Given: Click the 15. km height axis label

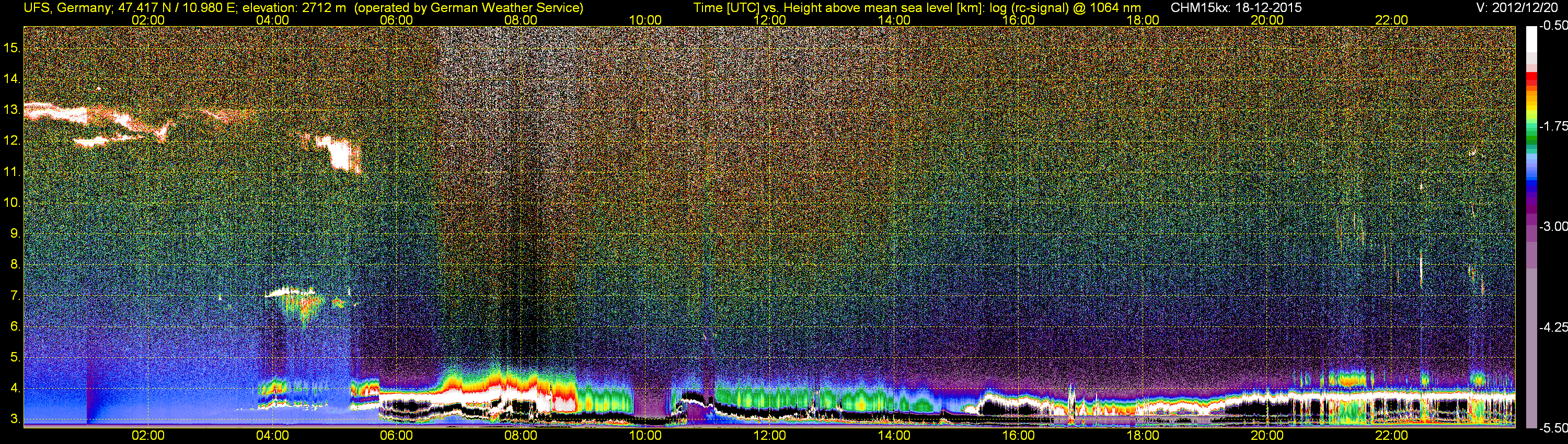Looking at the screenshot, I should [12, 48].
